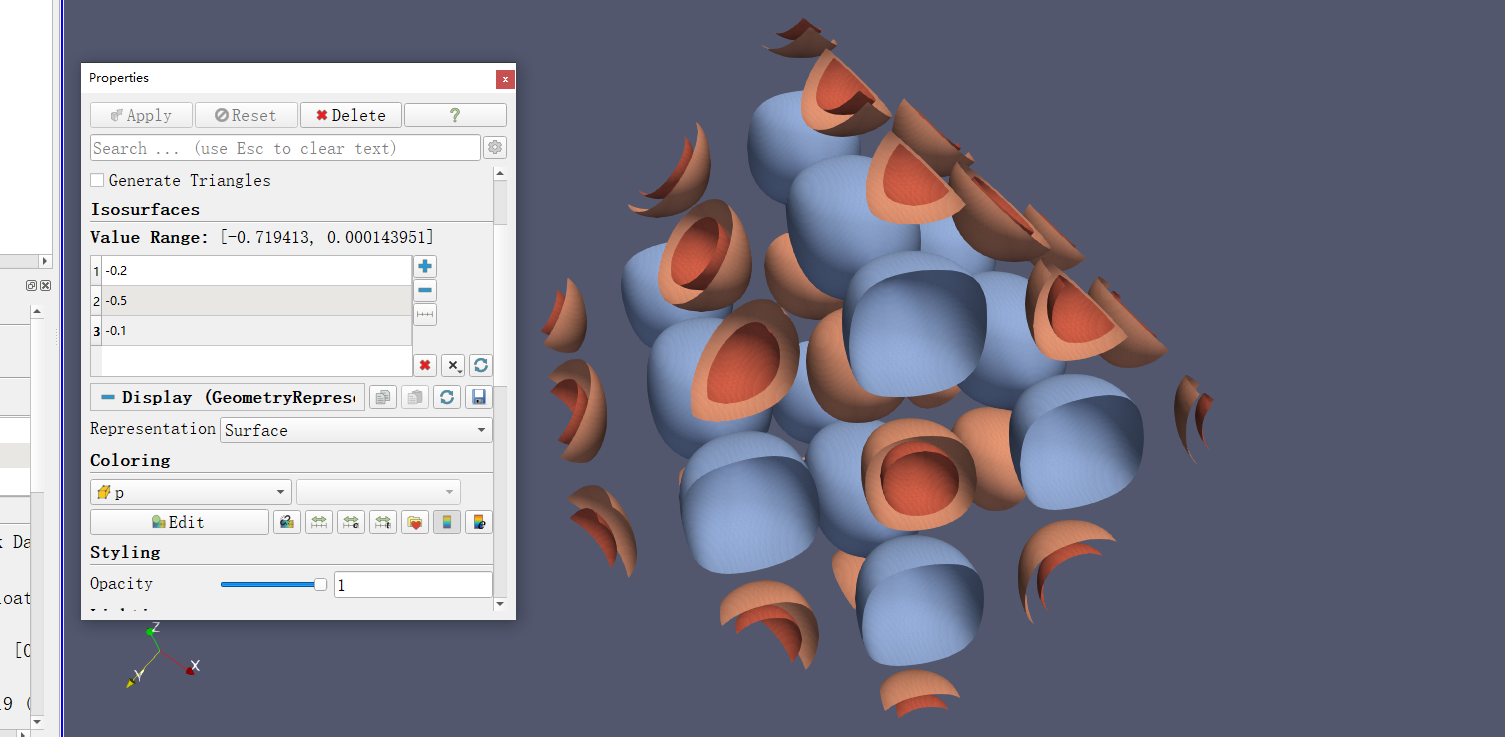Click the Apply button
1505x737 pixels.
pyautogui.click(x=141, y=115)
